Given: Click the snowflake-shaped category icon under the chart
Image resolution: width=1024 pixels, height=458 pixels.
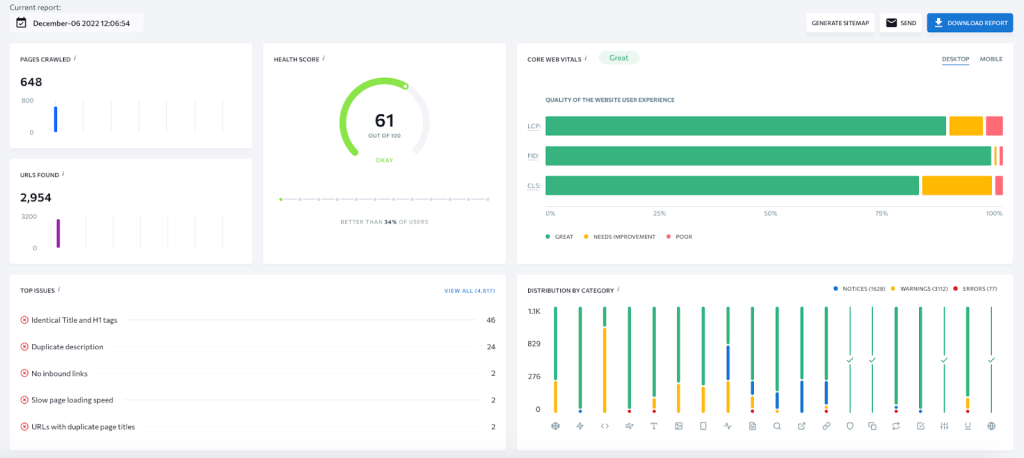Looking at the screenshot, I should 555,426.
